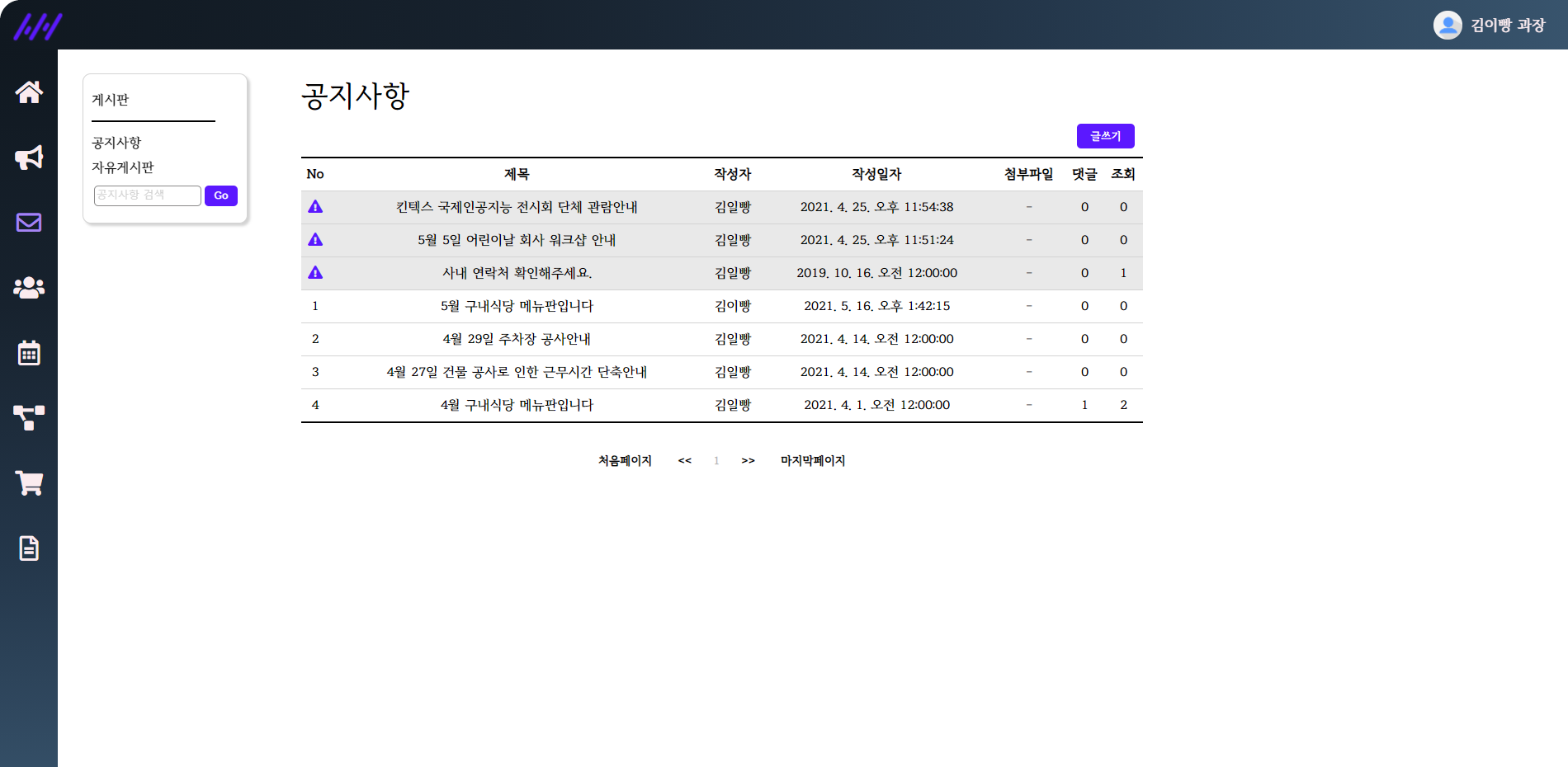This screenshot has width=1568, height=767.
Task: Click the purple slashes logo icon
Action: pyautogui.click(x=38, y=26)
